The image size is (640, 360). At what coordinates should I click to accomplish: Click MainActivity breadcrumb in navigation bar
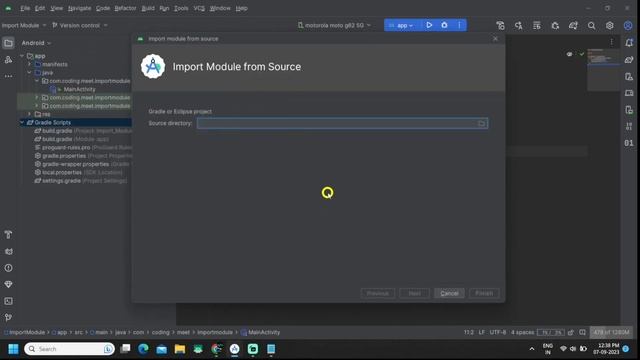260,332
